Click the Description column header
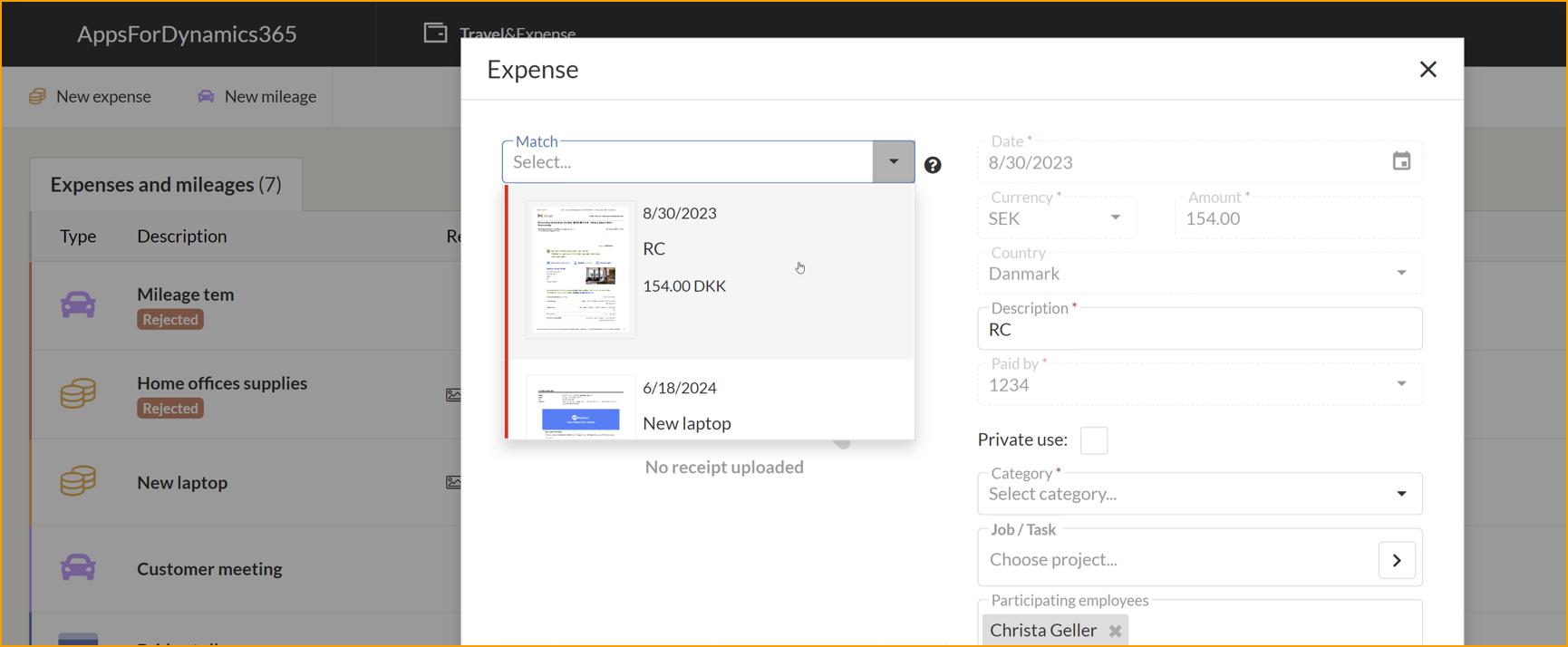The image size is (1568, 647). click(x=182, y=236)
